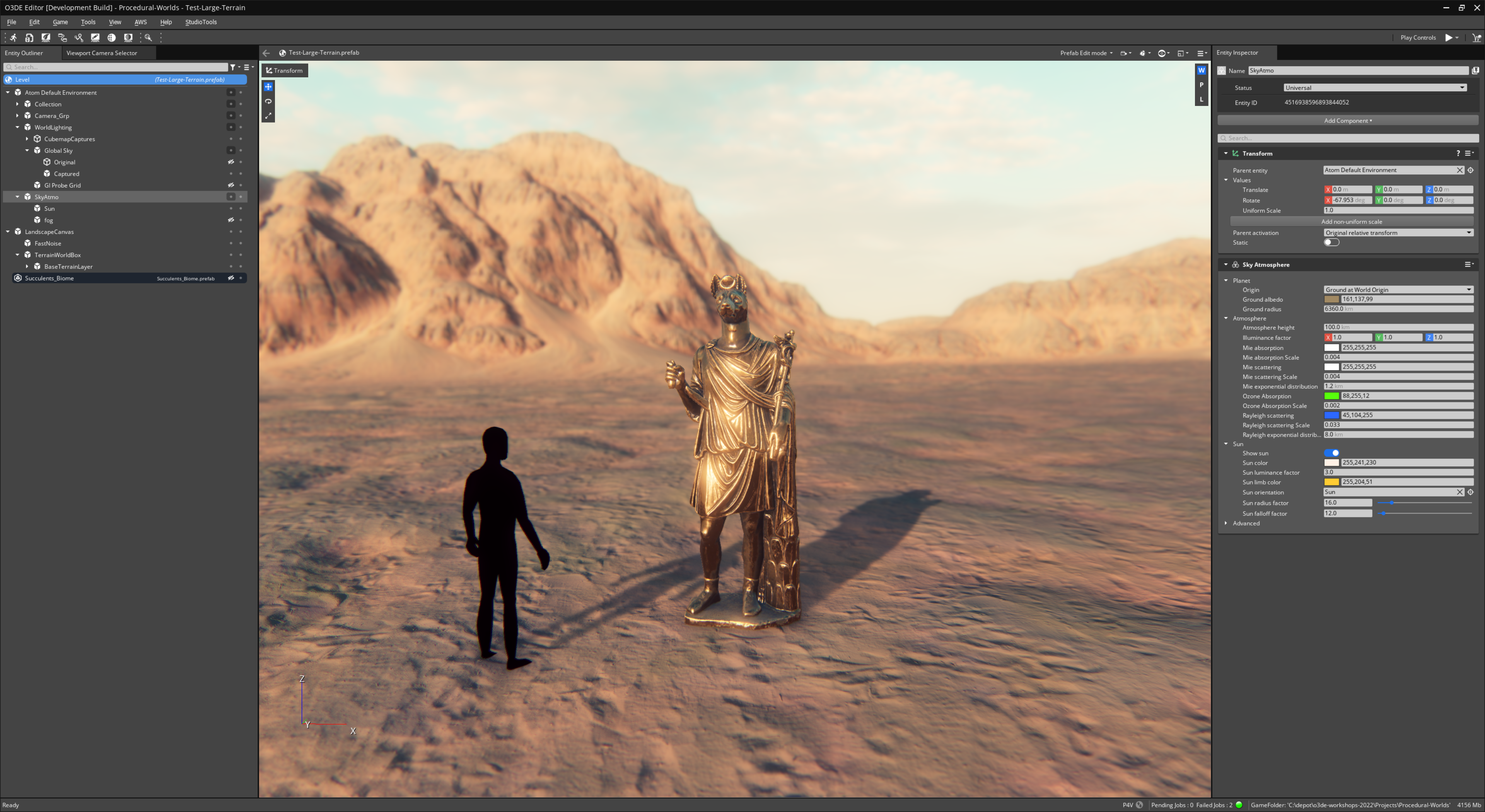Open the AWS menu

tap(140, 22)
